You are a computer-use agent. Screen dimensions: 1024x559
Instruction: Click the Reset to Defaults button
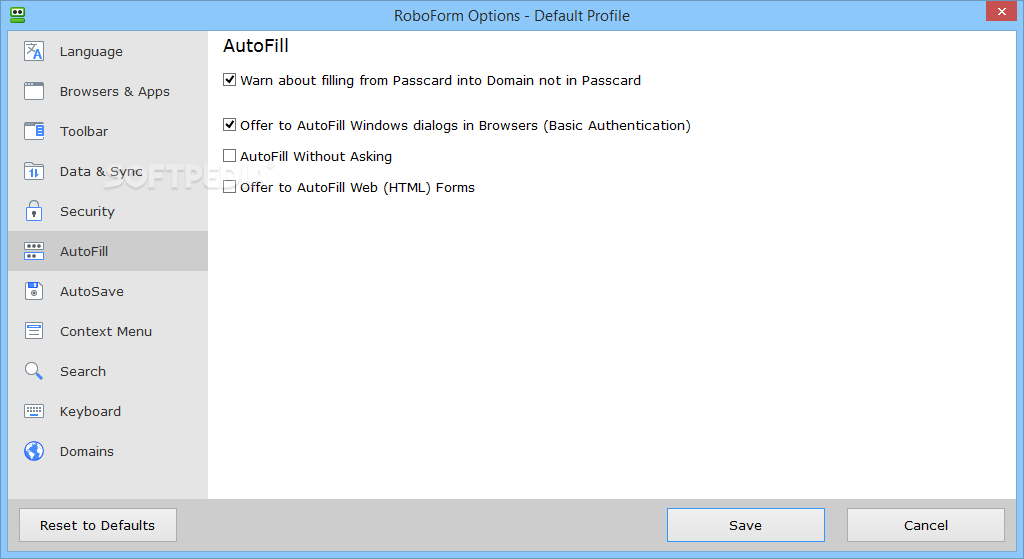point(98,525)
